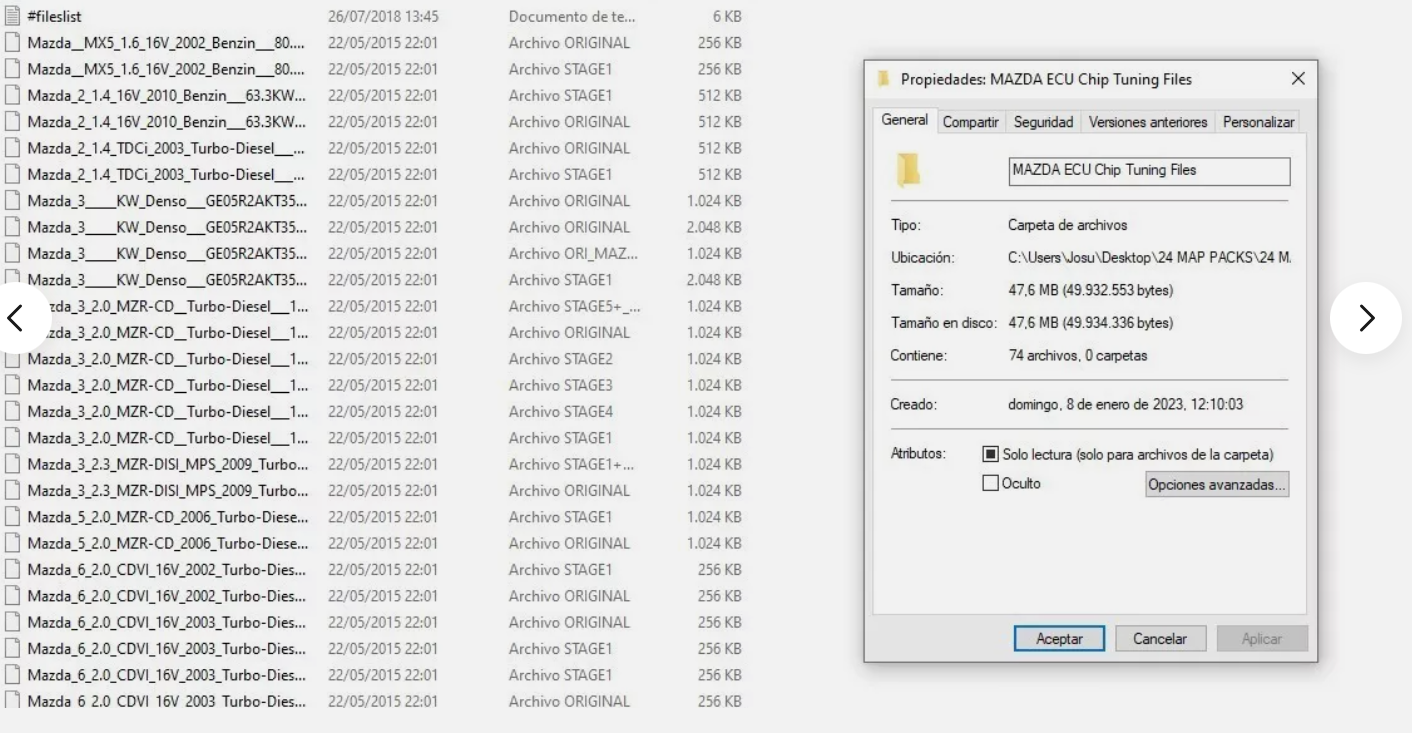This screenshot has width=1412, height=733.
Task: Open the Personalizar tab
Action: [x=1260, y=120]
